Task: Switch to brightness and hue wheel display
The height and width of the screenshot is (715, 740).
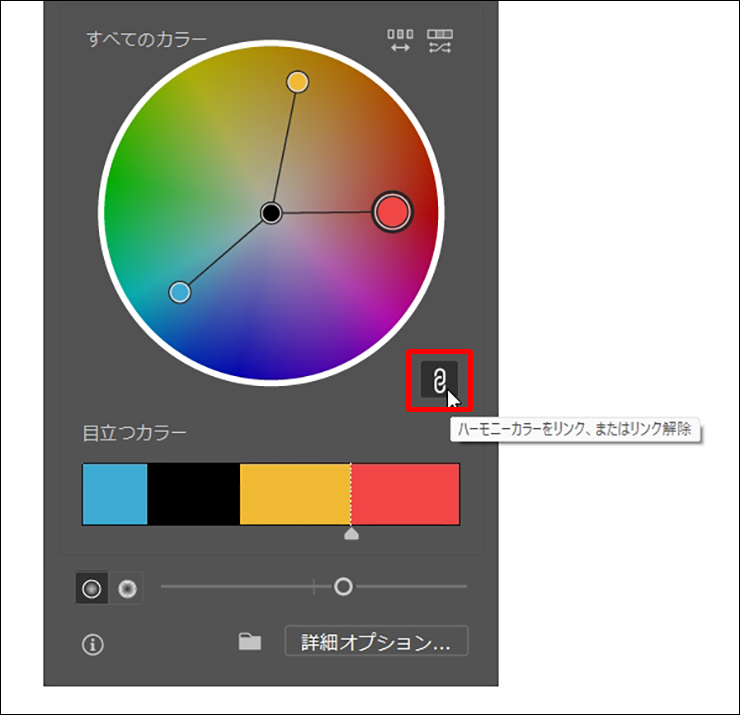Action: [x=126, y=589]
